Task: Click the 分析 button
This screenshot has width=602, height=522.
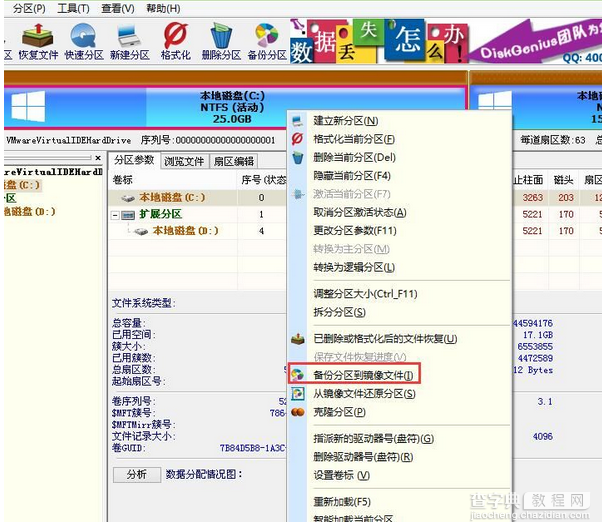Action: click(x=137, y=474)
